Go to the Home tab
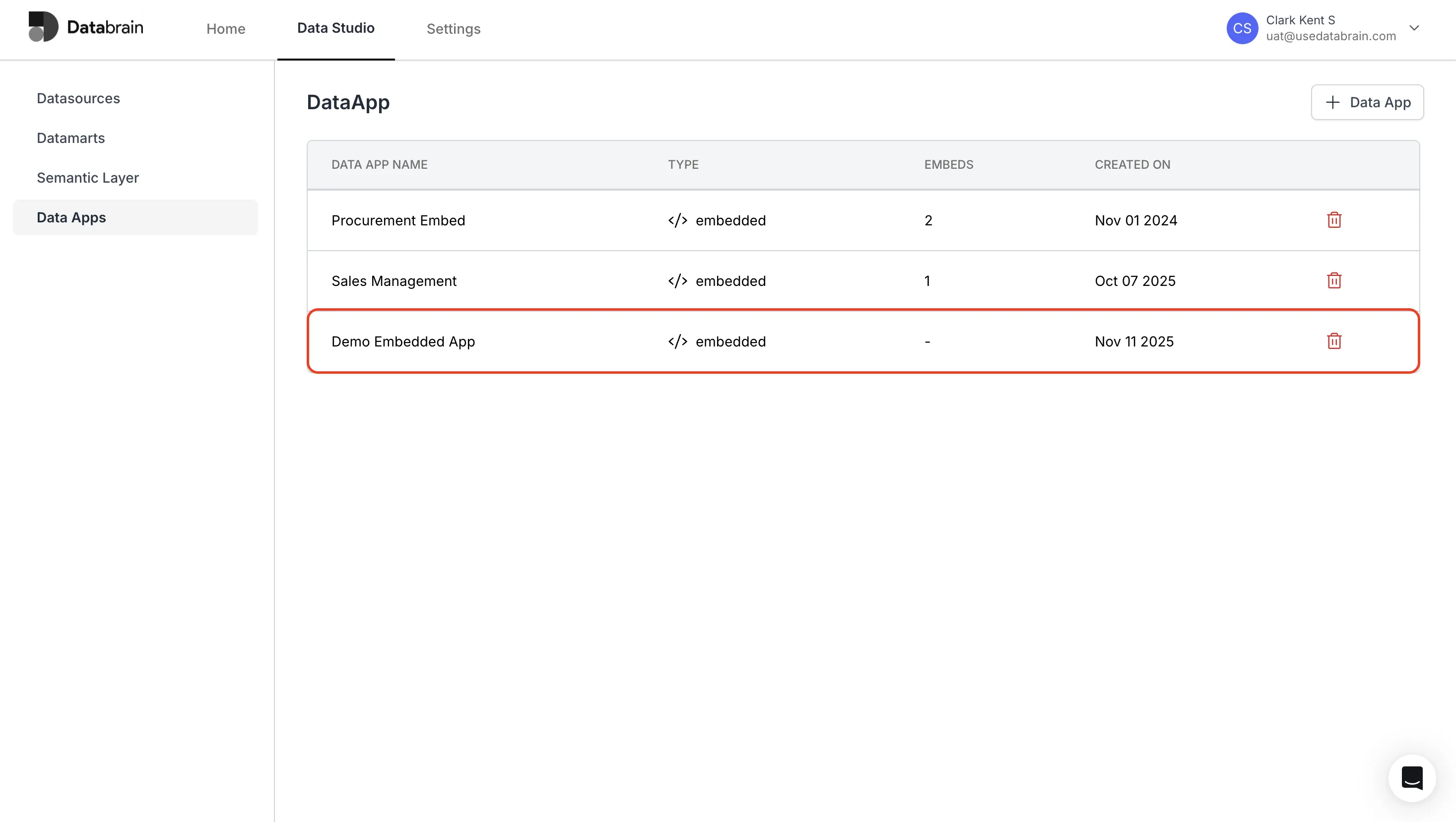Viewport: 1456px width, 822px height. pos(225,29)
